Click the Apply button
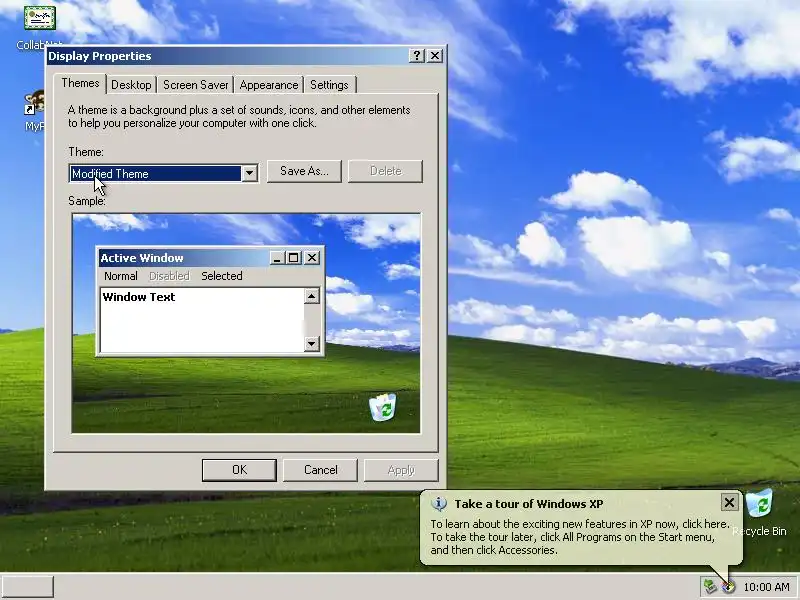Screen dimensions: 800x600 401,470
